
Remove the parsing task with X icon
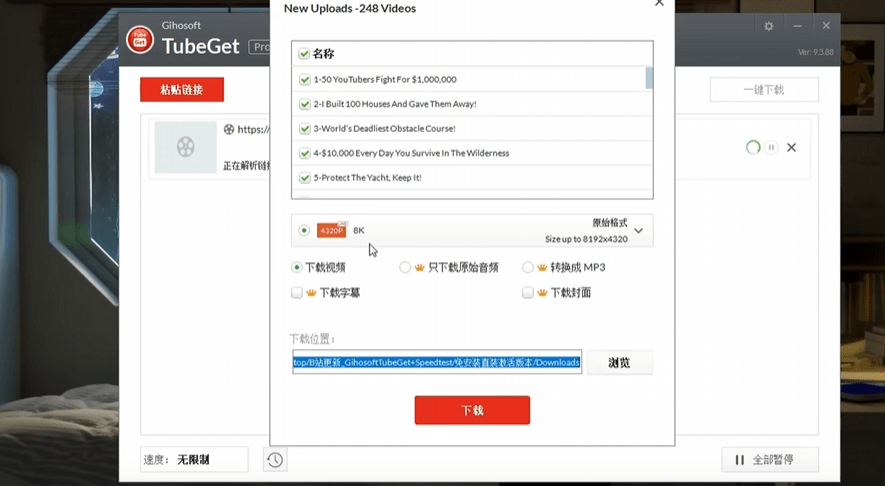coord(791,147)
